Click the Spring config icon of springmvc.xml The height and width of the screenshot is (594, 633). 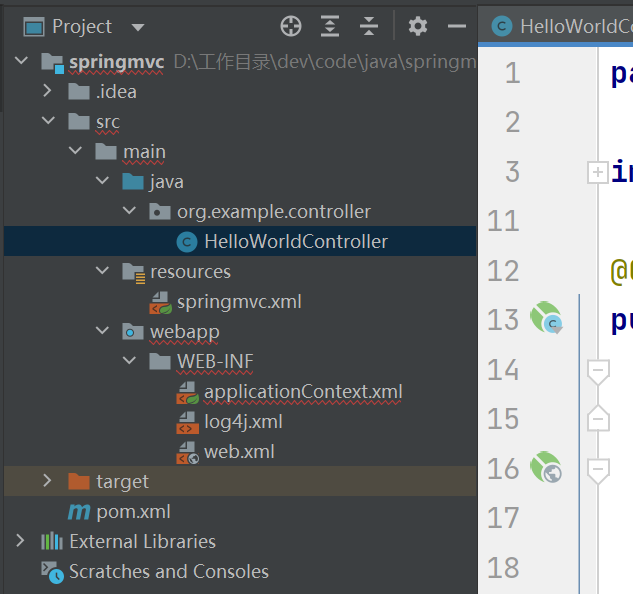(160, 303)
